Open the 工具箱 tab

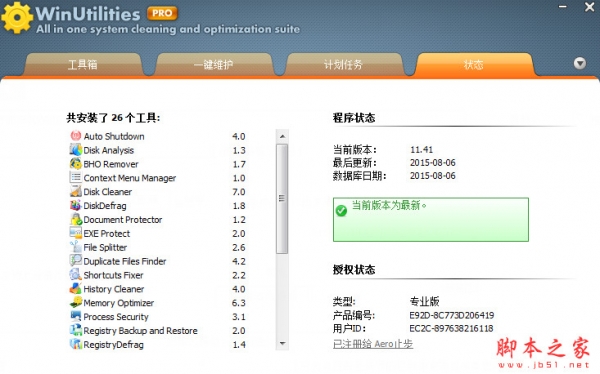pyautogui.click(x=83, y=64)
